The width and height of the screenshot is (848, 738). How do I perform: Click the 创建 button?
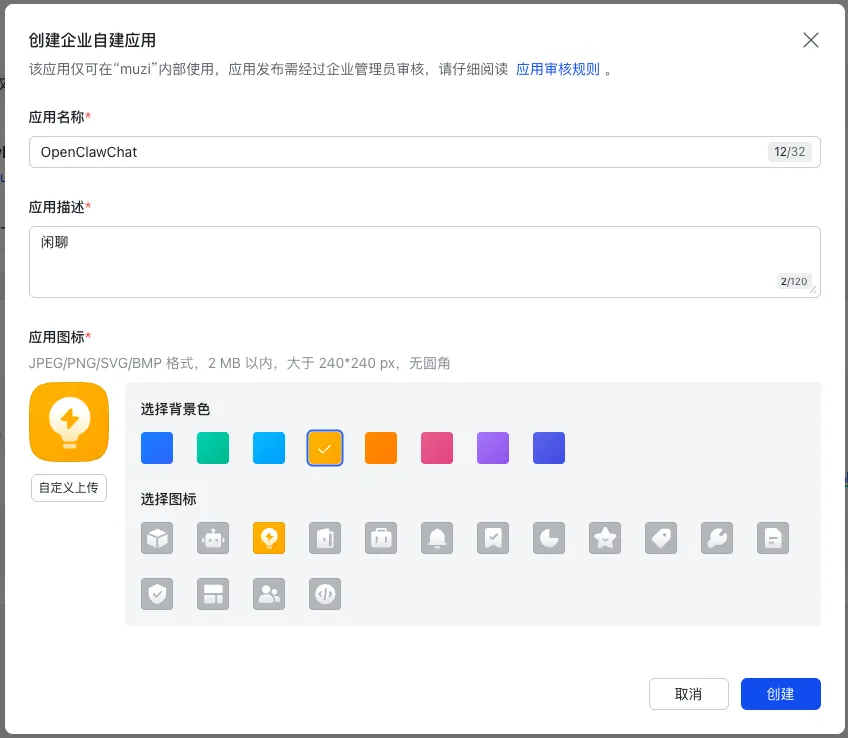(x=780, y=694)
